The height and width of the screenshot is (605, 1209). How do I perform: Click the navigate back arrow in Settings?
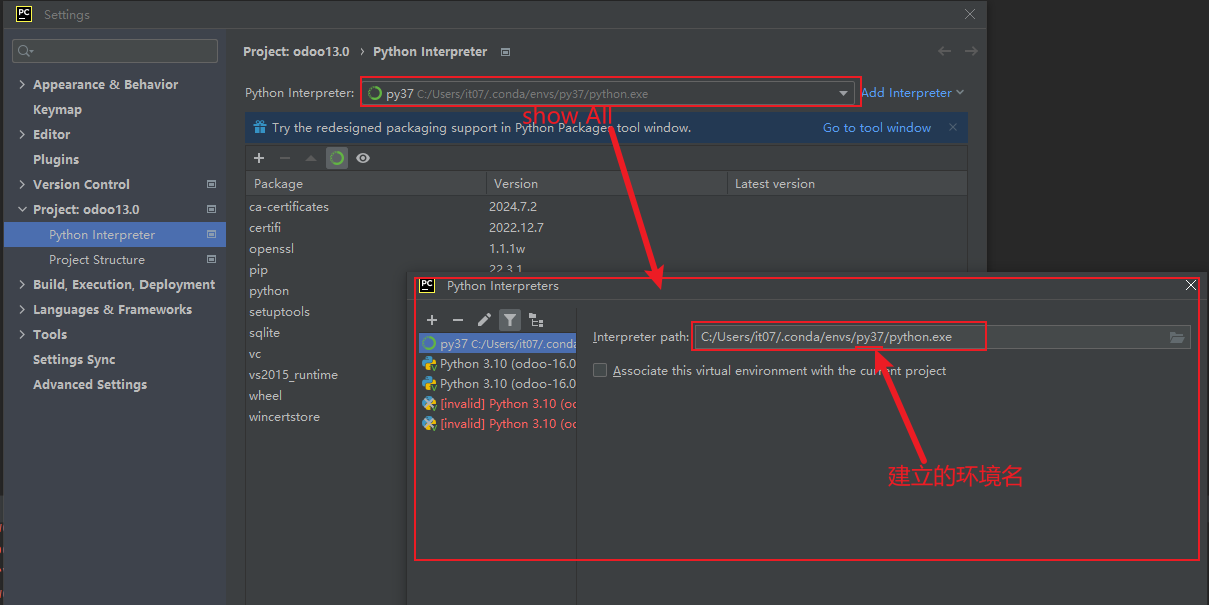[x=945, y=51]
